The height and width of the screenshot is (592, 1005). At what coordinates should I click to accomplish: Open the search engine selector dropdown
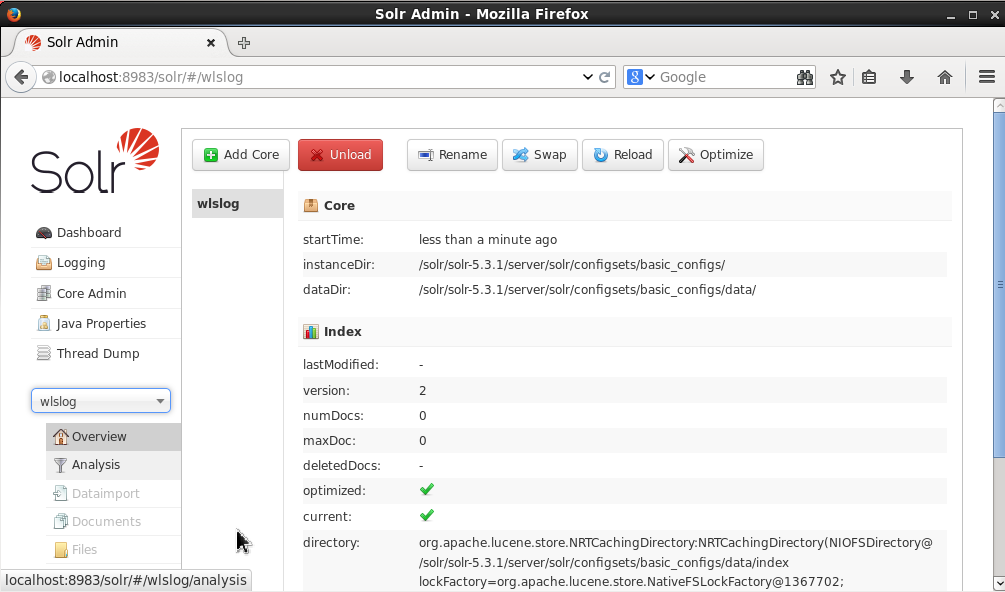coord(641,78)
